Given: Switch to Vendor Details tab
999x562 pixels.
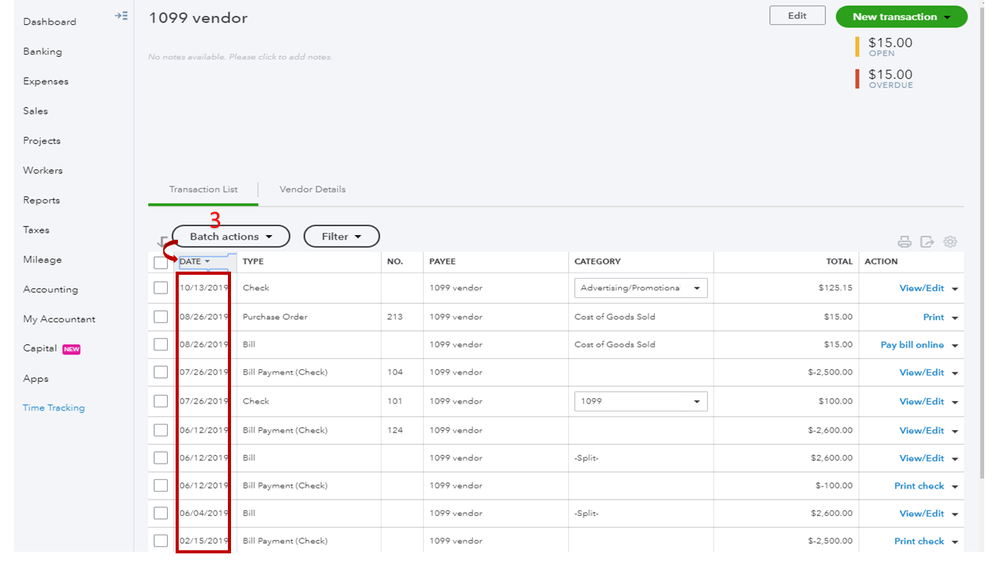Looking at the screenshot, I should [x=312, y=189].
